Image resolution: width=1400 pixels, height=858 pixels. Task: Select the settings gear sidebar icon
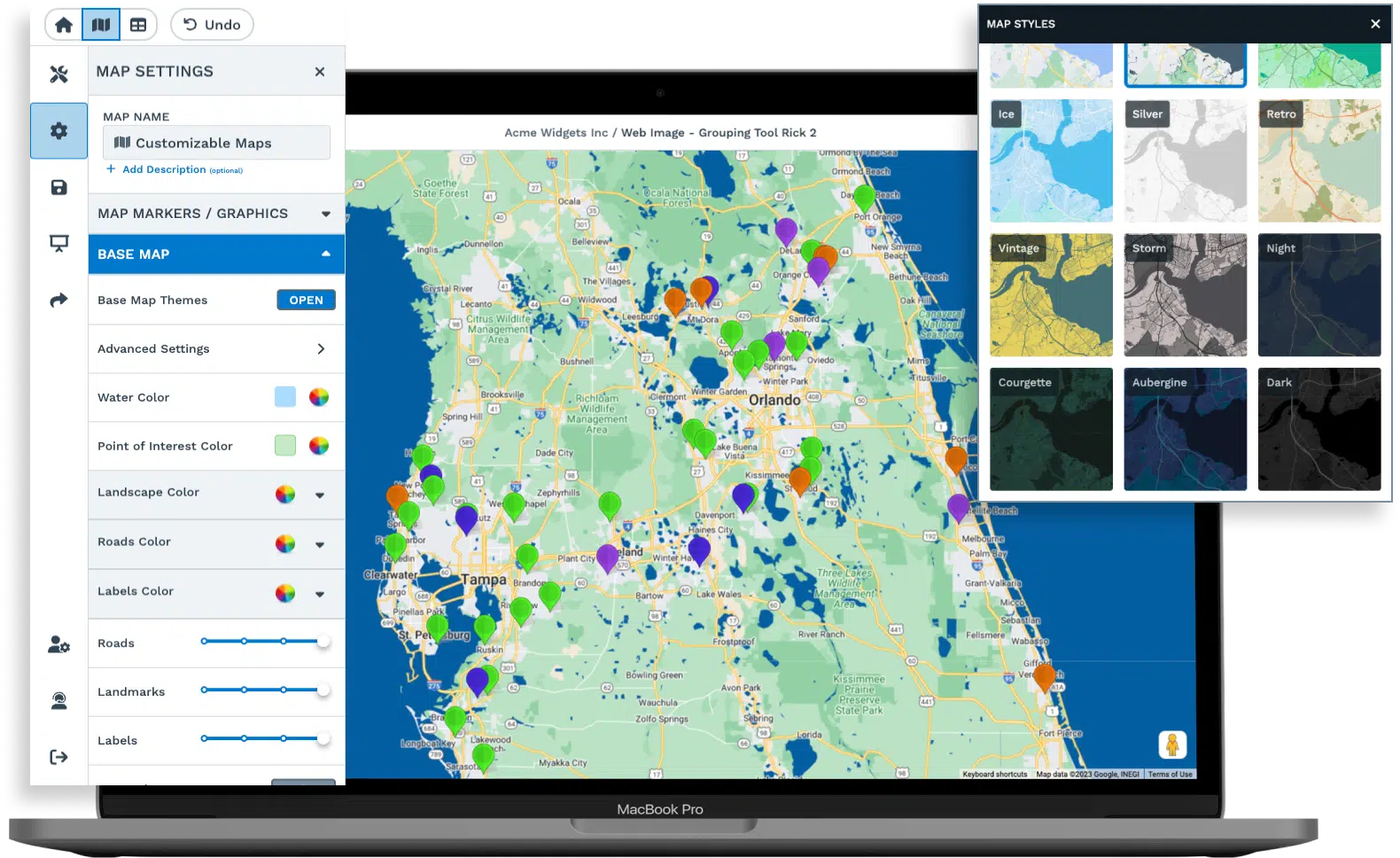pos(59,131)
